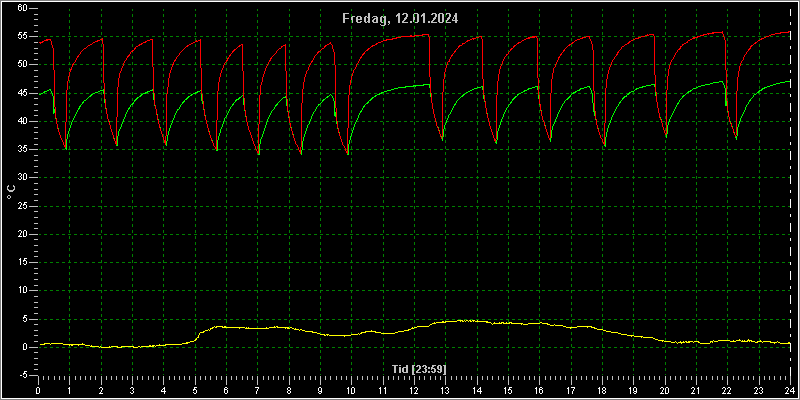This screenshot has height=400, width=800.
Task: Click the 45 label on the temperature axis
Action: [x=21, y=93]
